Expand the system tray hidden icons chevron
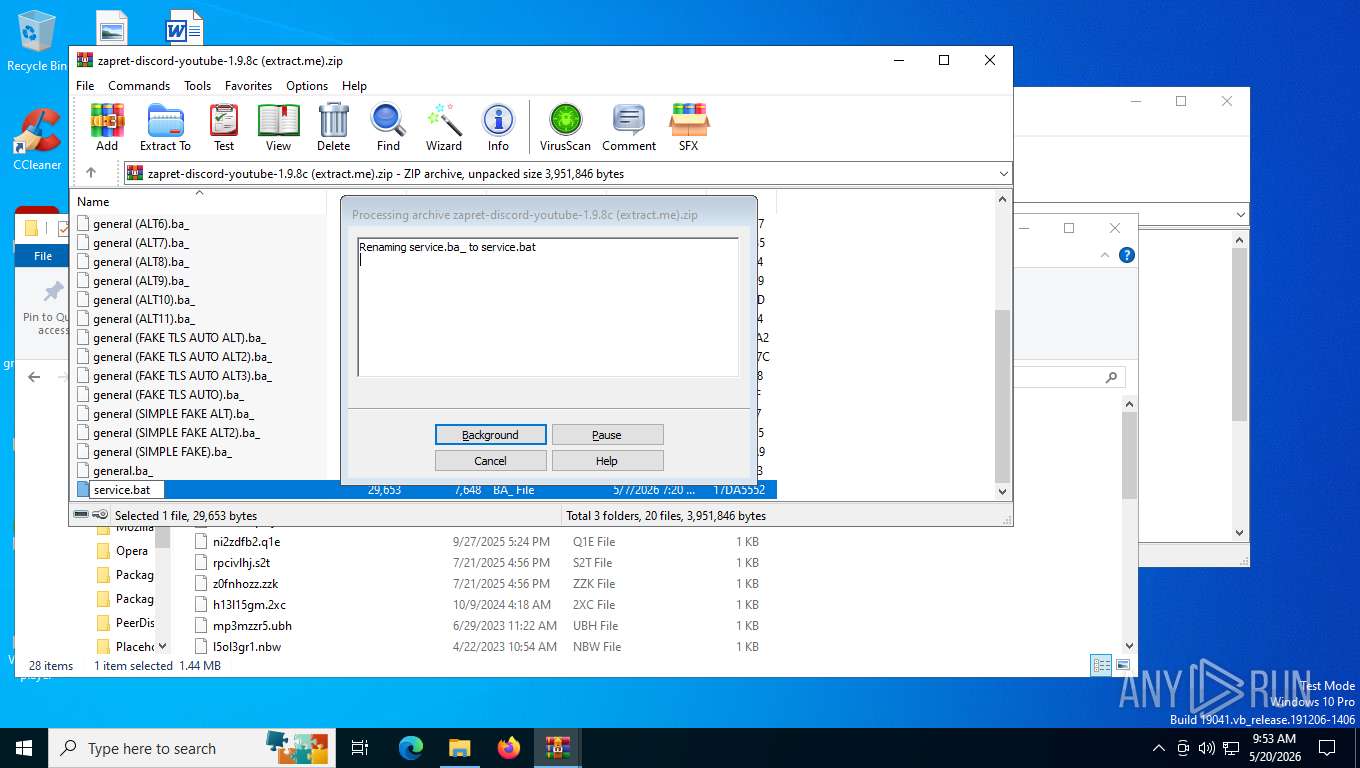The height and width of the screenshot is (768, 1360). click(1159, 748)
